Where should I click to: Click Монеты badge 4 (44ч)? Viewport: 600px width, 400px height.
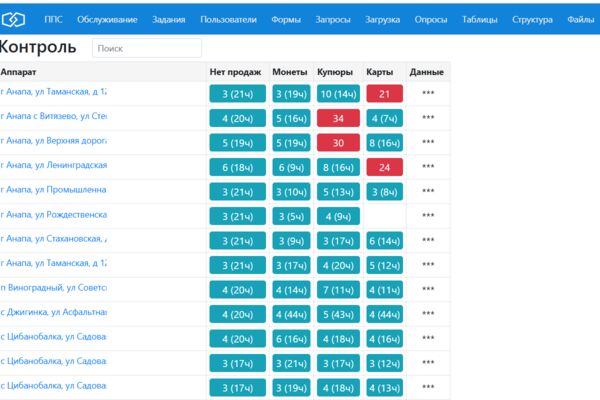click(x=291, y=314)
